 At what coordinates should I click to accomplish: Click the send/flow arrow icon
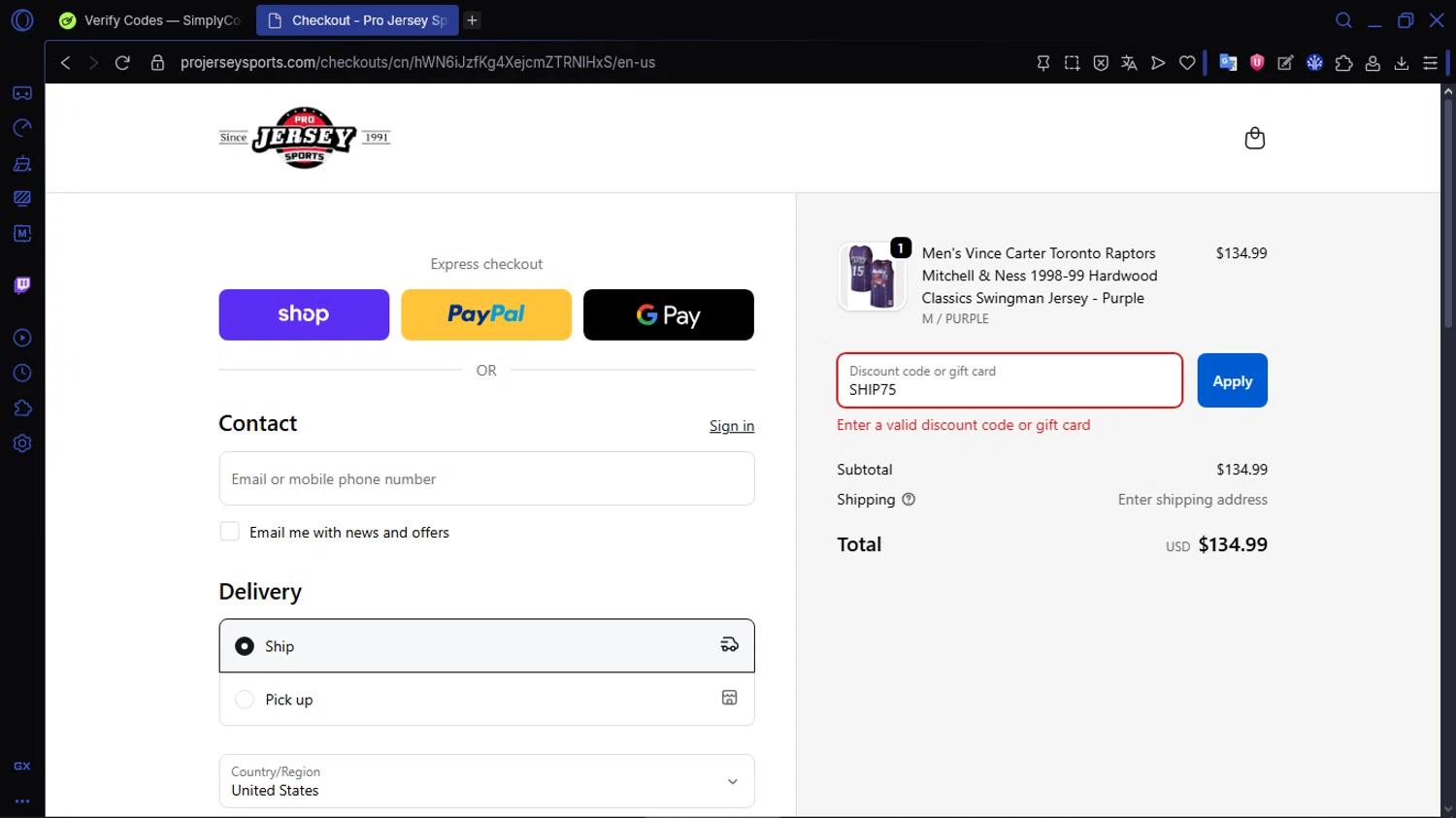(x=1158, y=62)
